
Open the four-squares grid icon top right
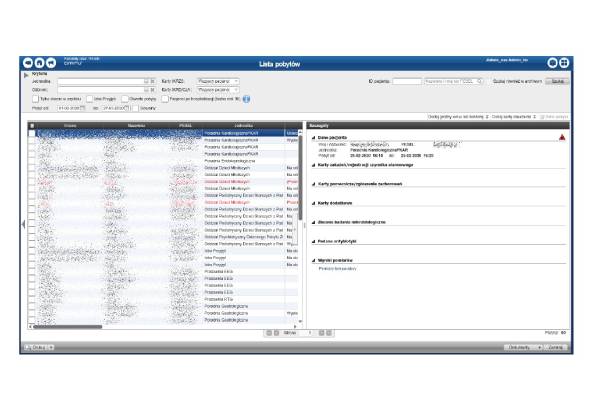(x=564, y=63)
